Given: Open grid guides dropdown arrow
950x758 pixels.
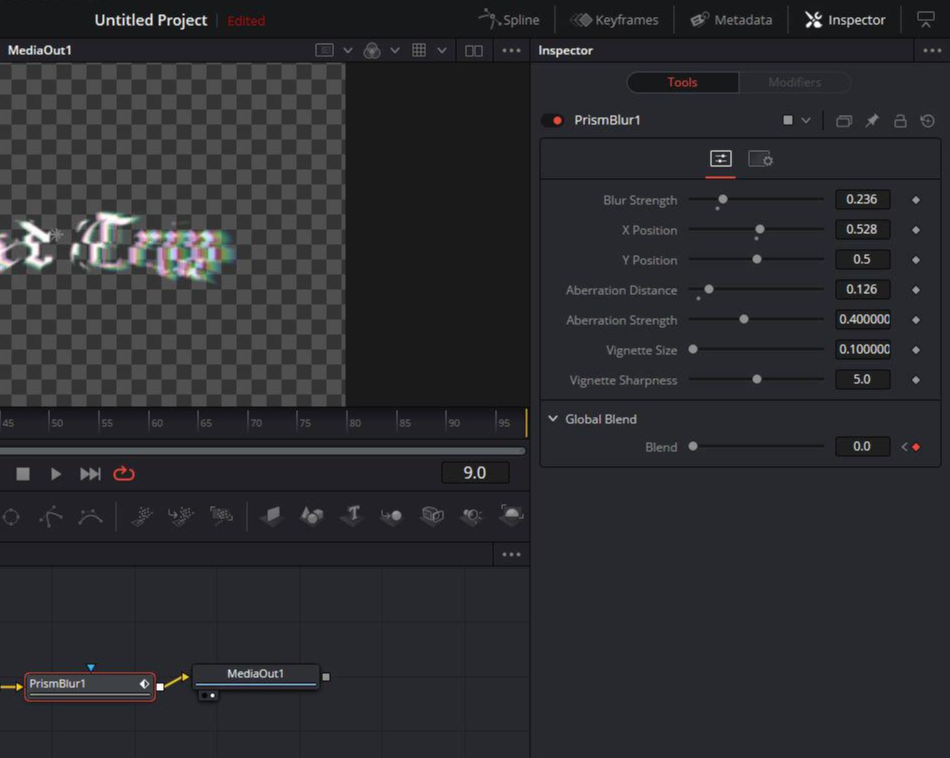Looking at the screenshot, I should tap(442, 50).
